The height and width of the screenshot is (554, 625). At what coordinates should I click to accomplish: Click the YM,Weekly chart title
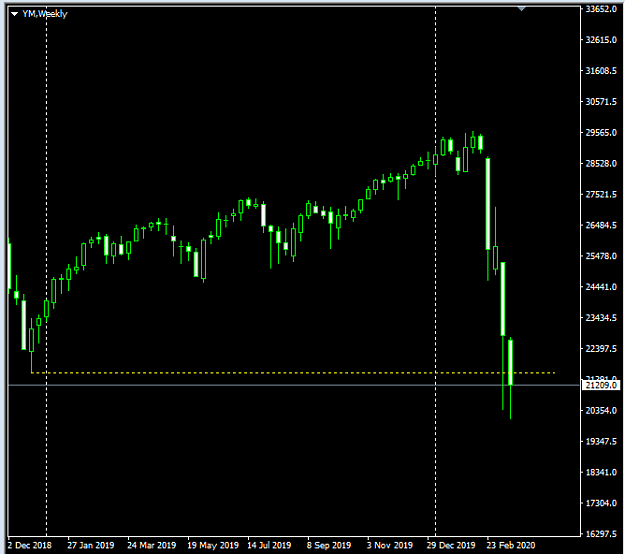[45, 14]
